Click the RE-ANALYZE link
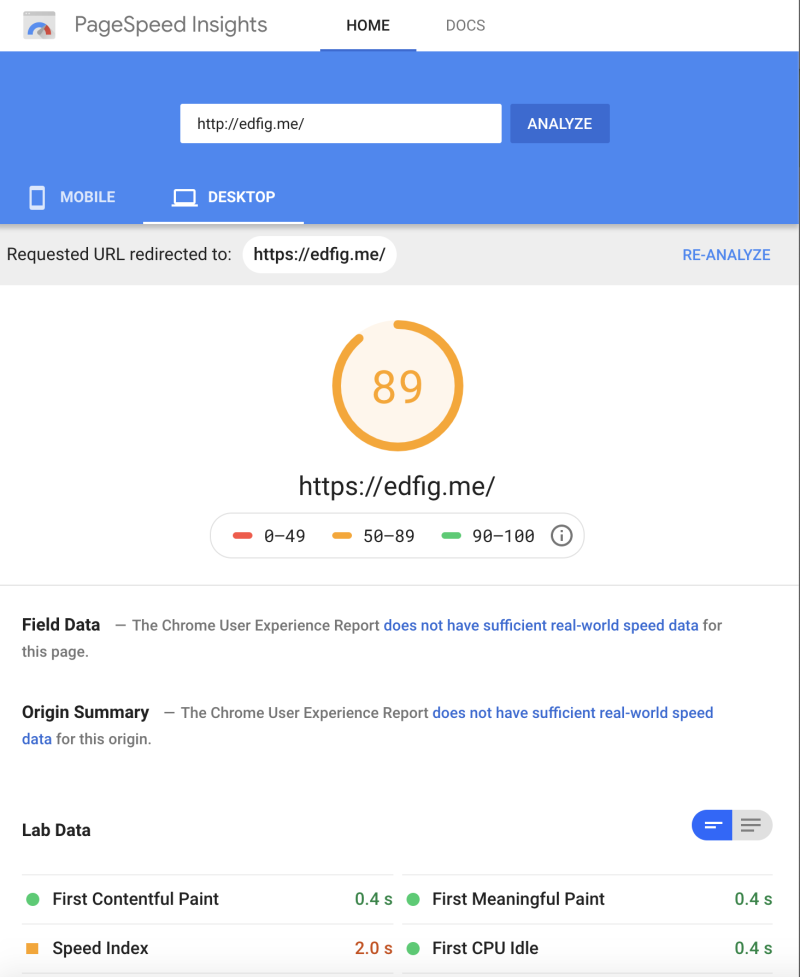 click(726, 255)
